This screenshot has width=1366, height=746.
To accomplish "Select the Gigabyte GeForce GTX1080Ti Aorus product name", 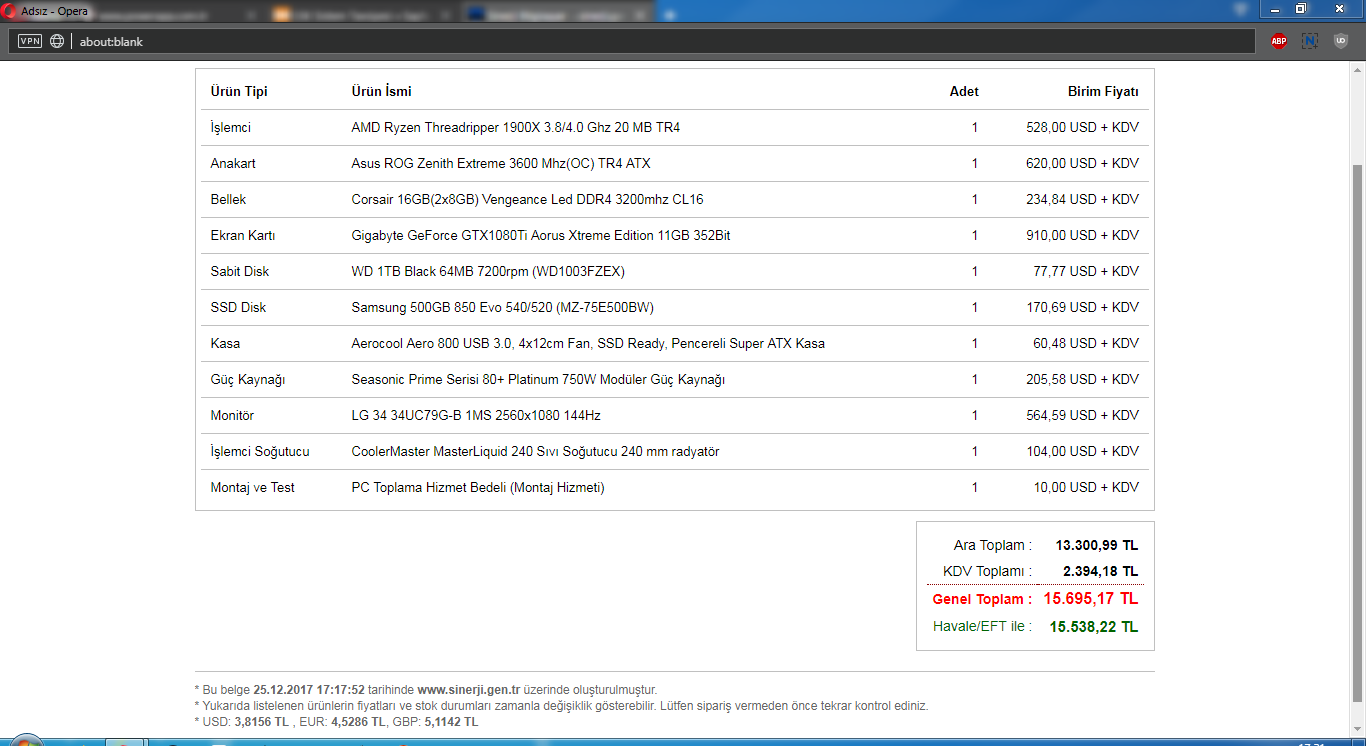I will (541, 235).
